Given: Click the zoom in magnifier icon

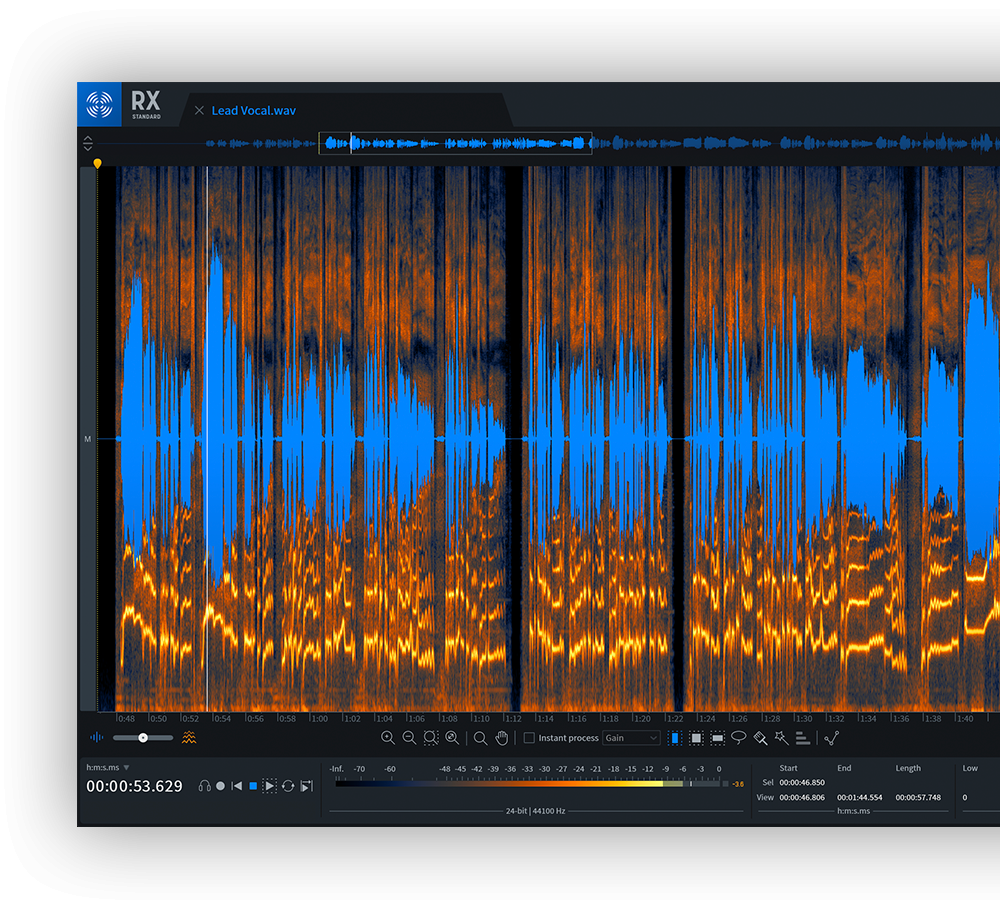Looking at the screenshot, I should 388,738.
